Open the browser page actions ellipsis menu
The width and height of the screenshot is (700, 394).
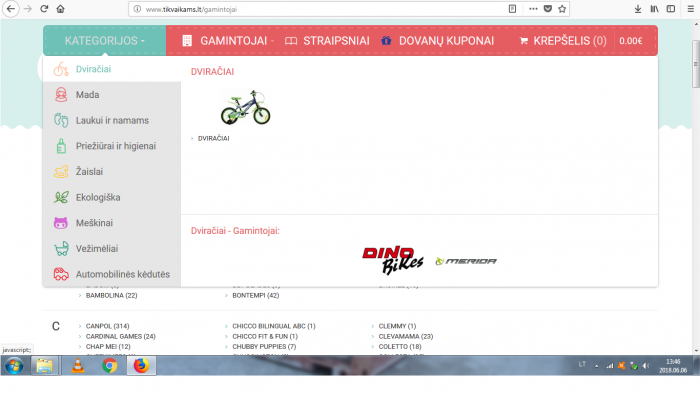click(x=533, y=9)
